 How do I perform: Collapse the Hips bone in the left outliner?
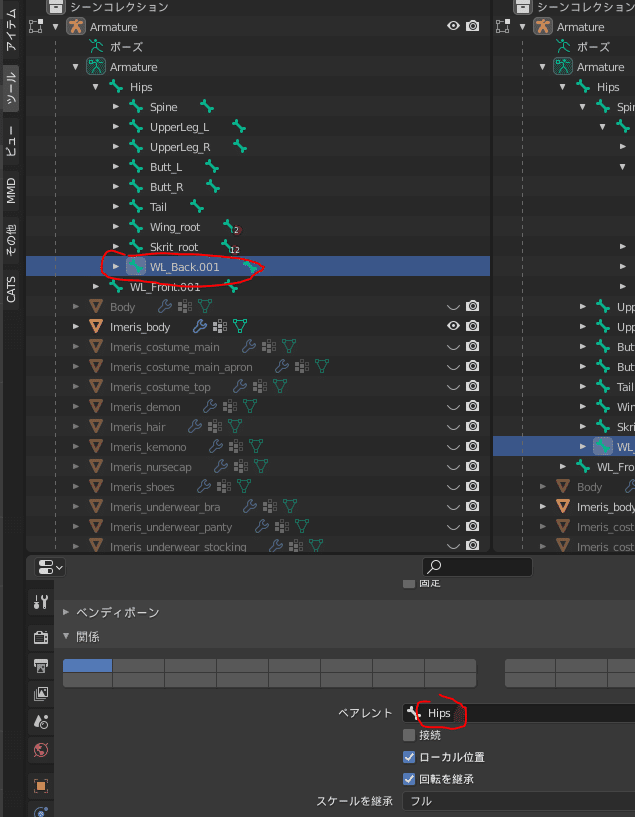tap(96, 87)
